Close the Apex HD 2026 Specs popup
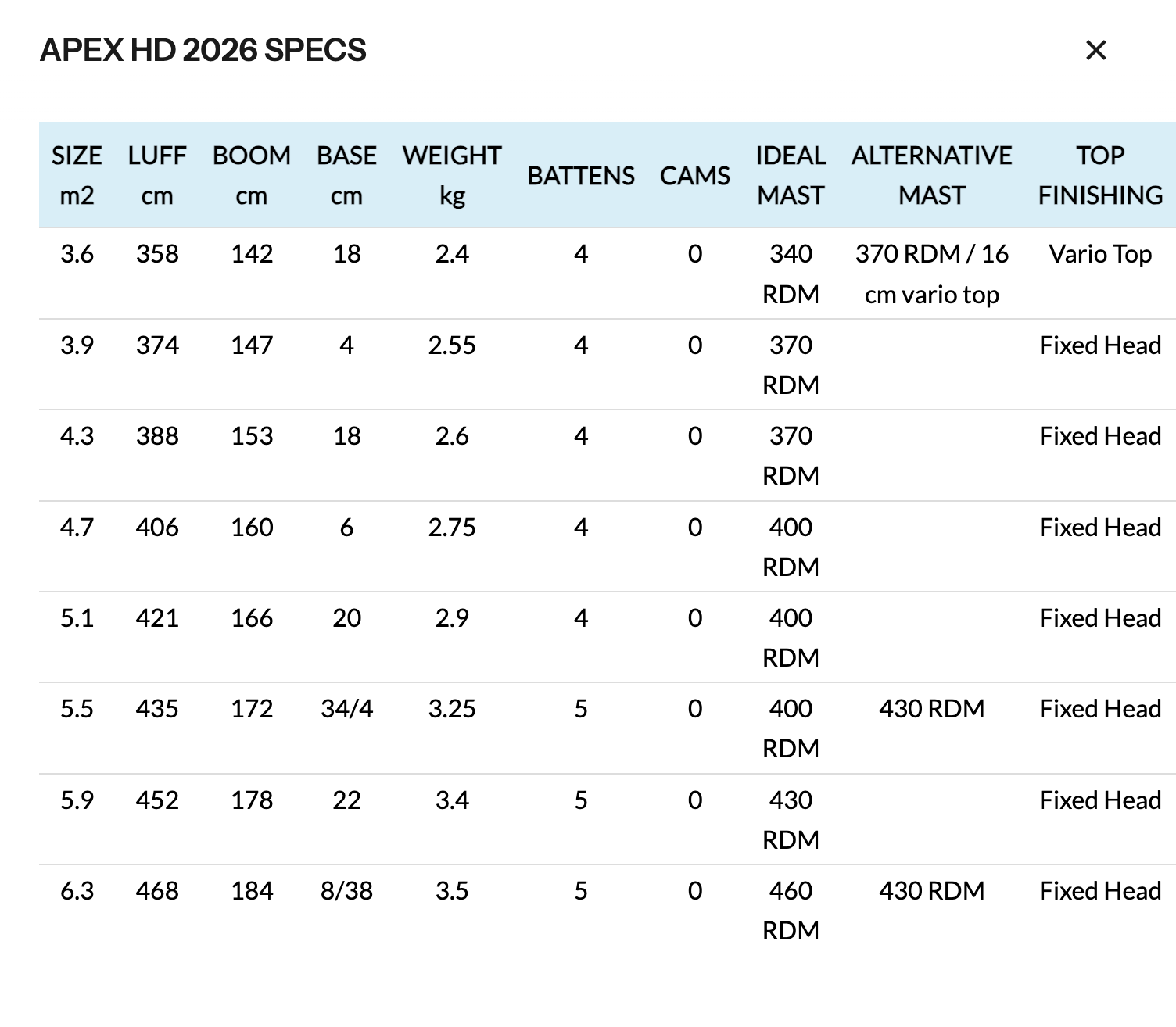The height and width of the screenshot is (1027, 1176). pos(1096,51)
